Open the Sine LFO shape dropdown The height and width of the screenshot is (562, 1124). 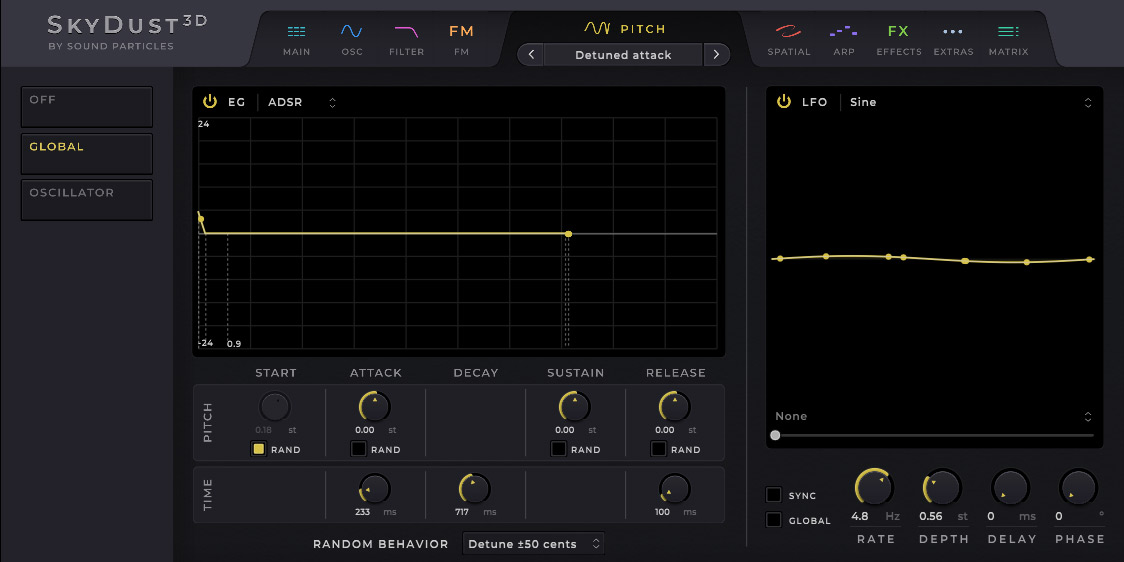click(968, 102)
